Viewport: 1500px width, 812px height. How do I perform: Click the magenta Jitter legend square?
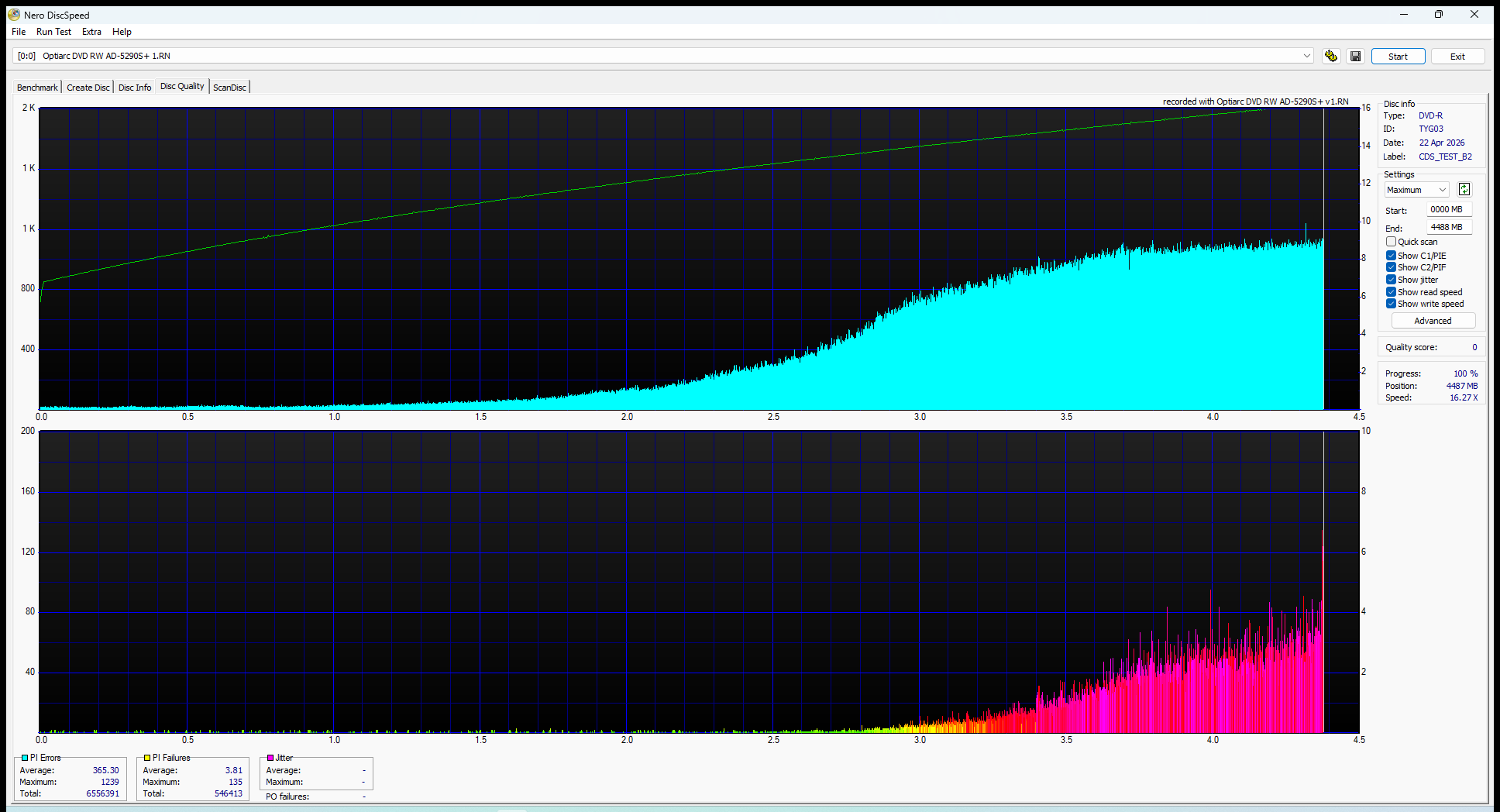pyautogui.click(x=270, y=758)
